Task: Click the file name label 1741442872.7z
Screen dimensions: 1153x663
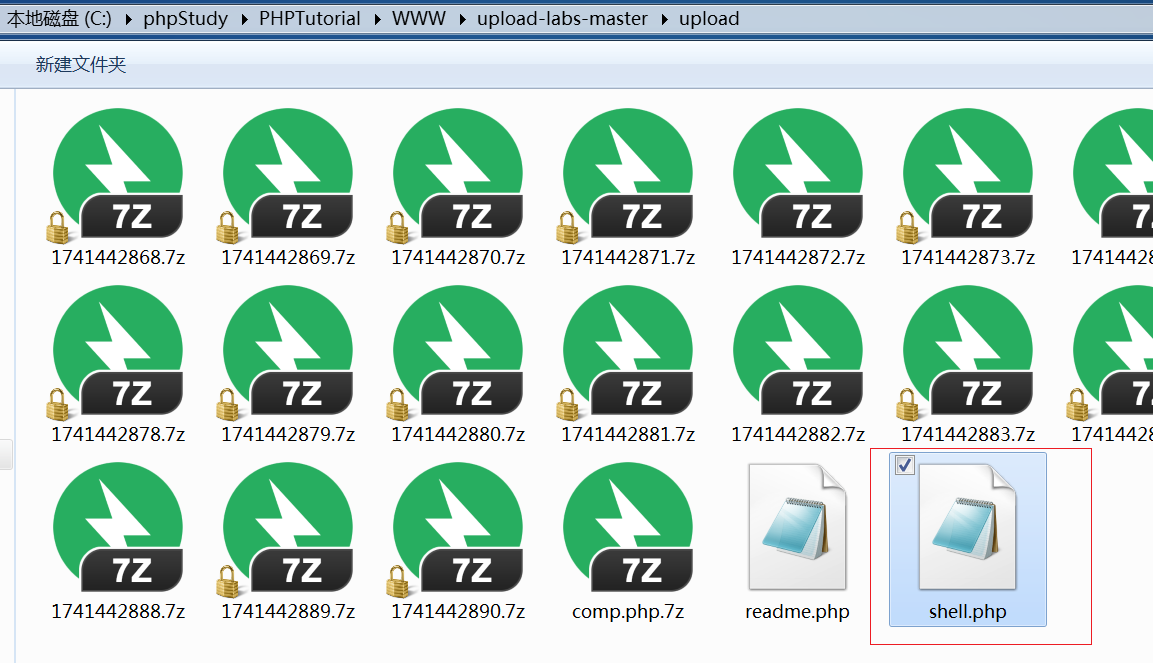Action: click(x=797, y=257)
